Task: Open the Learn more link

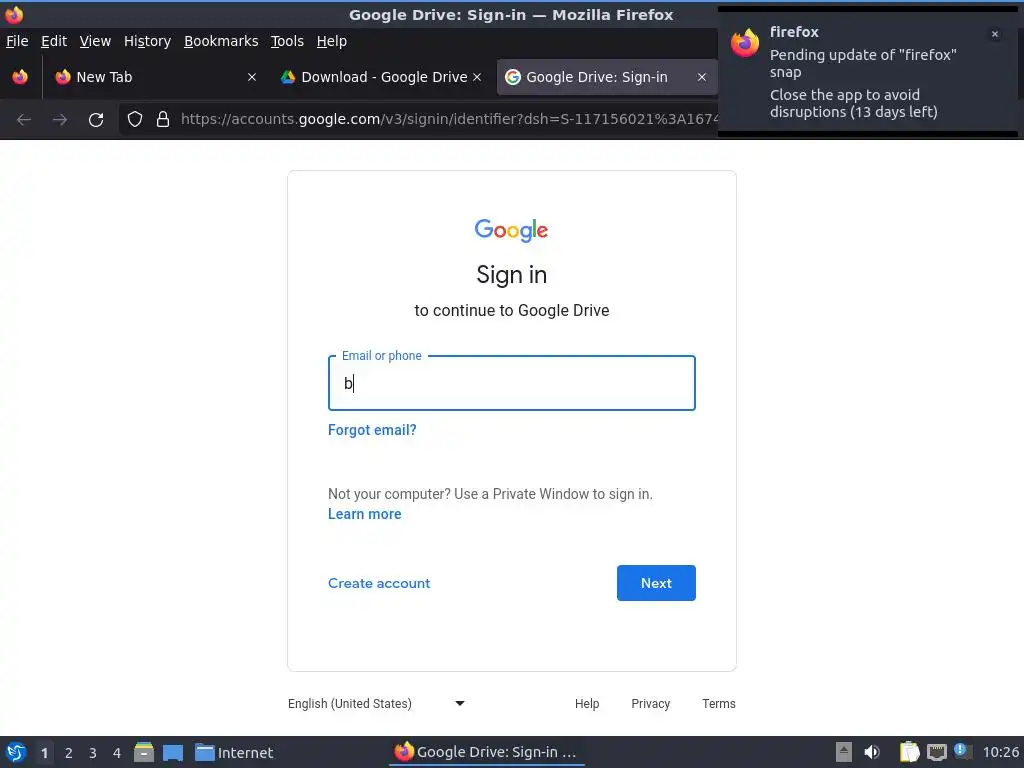Action: (364, 515)
